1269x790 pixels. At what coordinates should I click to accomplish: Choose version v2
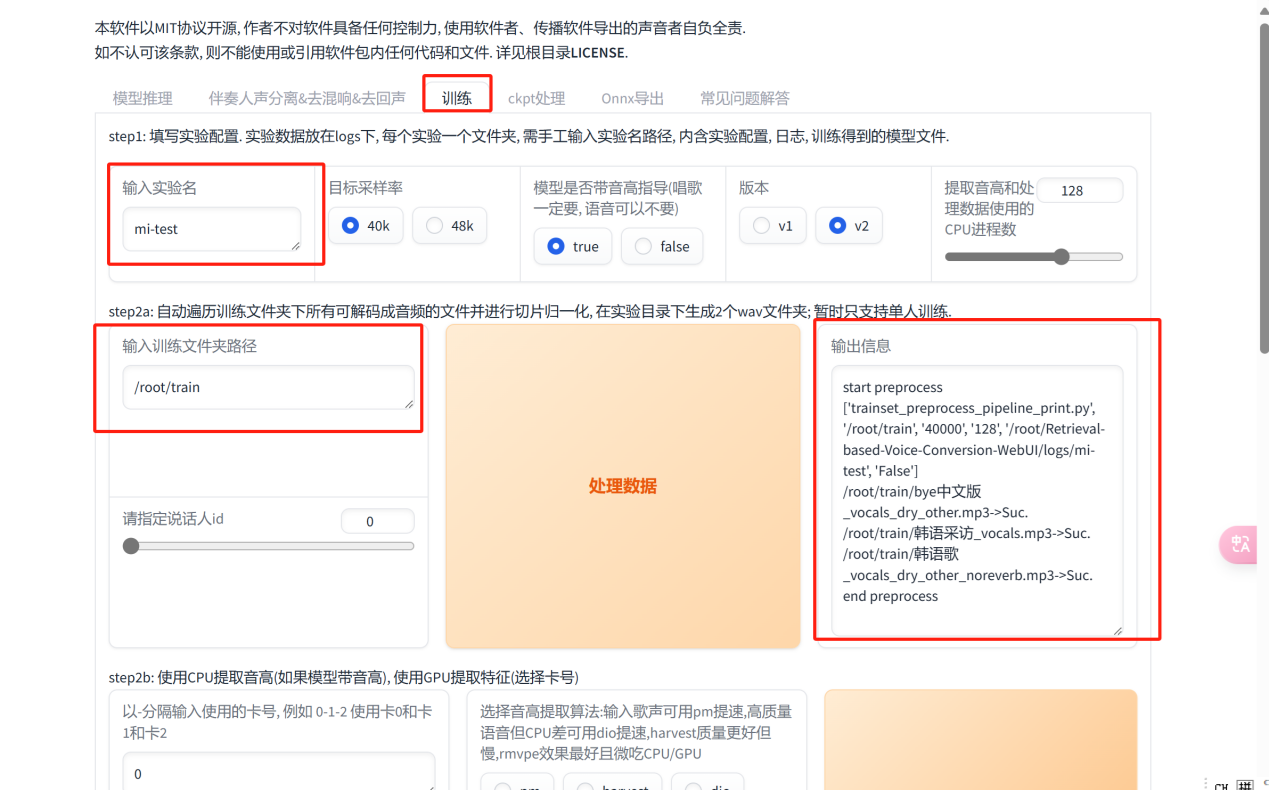[x=848, y=226]
